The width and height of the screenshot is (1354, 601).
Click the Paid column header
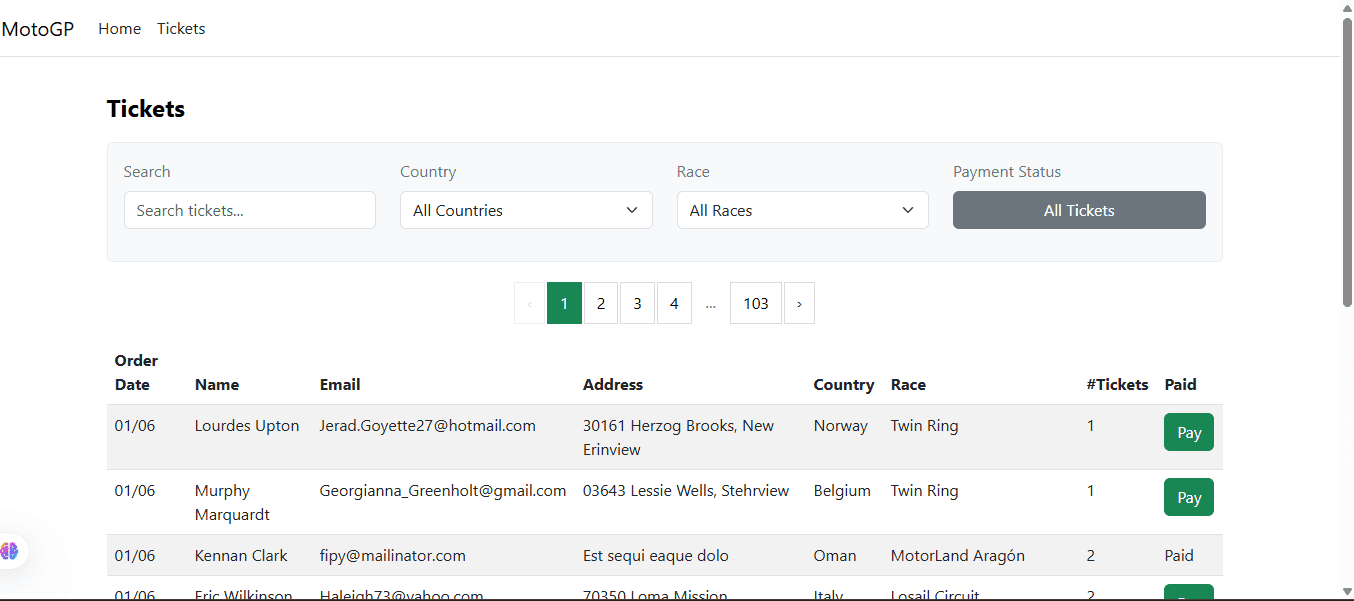click(x=1180, y=384)
